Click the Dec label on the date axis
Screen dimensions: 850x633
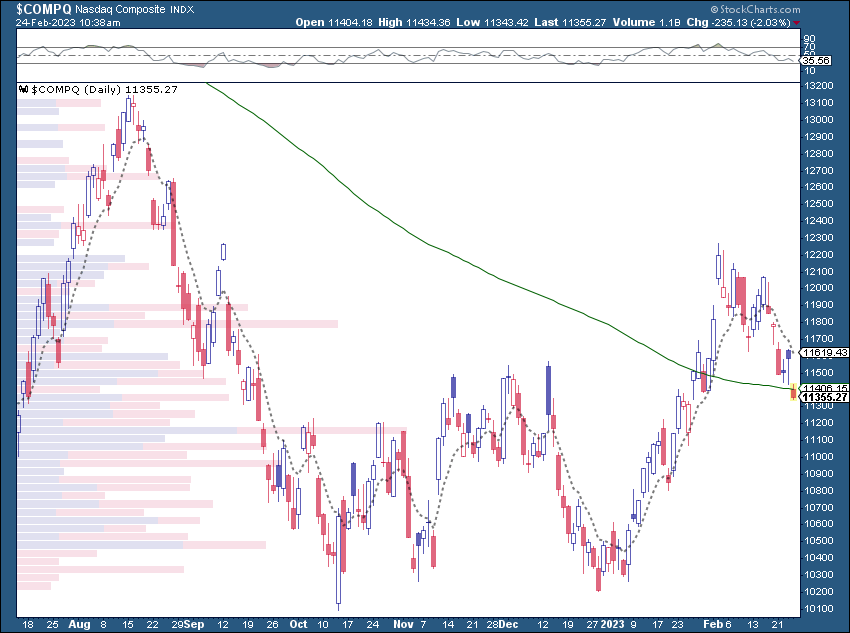tap(508, 624)
